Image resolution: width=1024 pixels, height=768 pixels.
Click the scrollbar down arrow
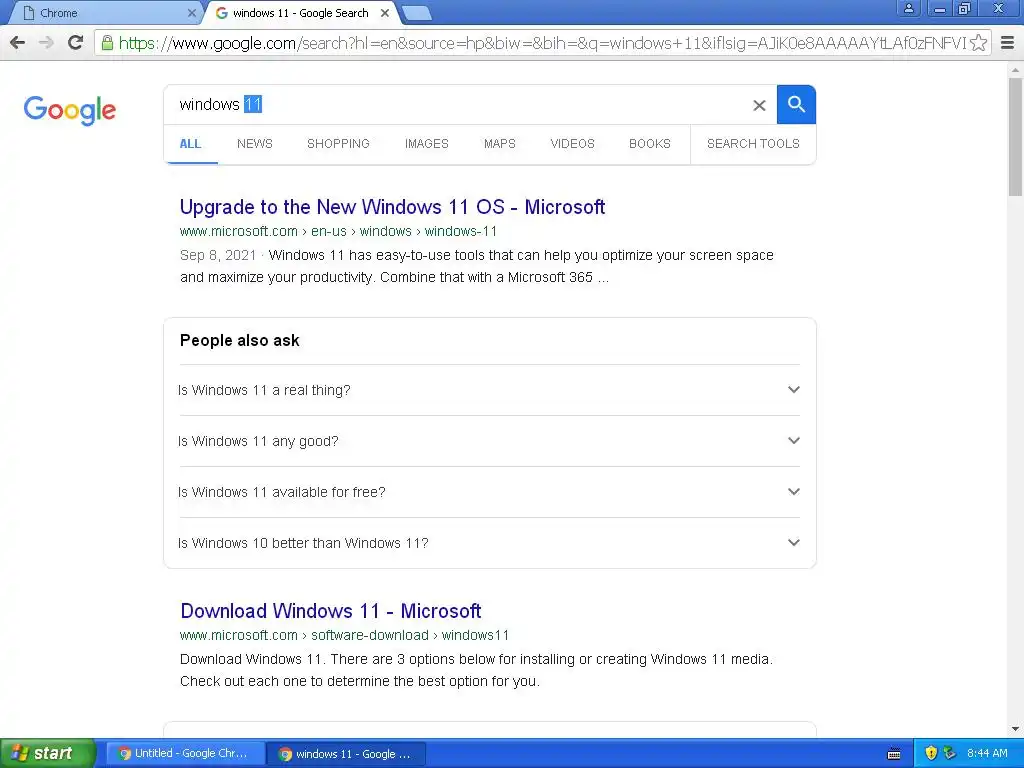pos(1016,729)
